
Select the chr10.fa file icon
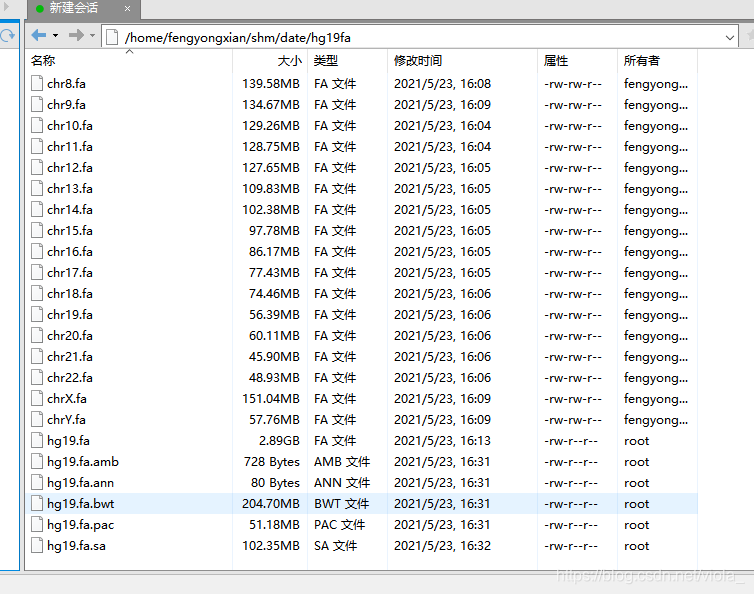pyautogui.click(x=37, y=126)
